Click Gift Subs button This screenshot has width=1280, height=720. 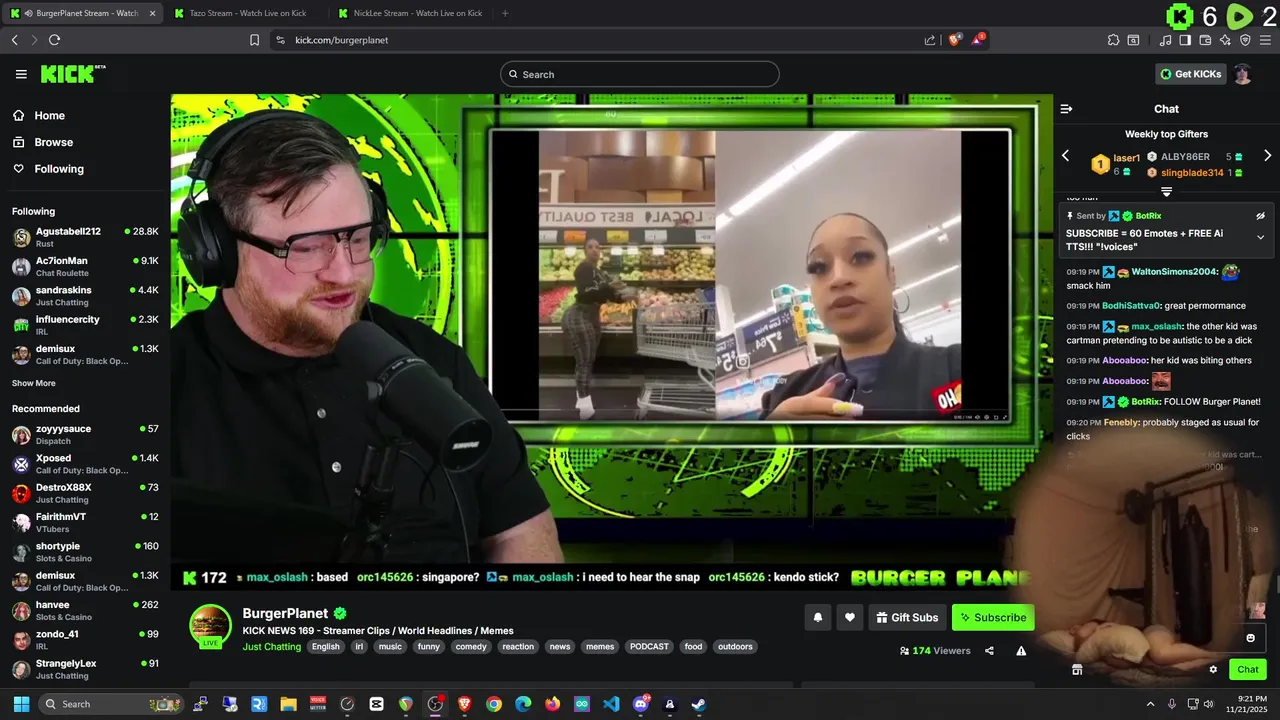pyautogui.click(x=907, y=618)
